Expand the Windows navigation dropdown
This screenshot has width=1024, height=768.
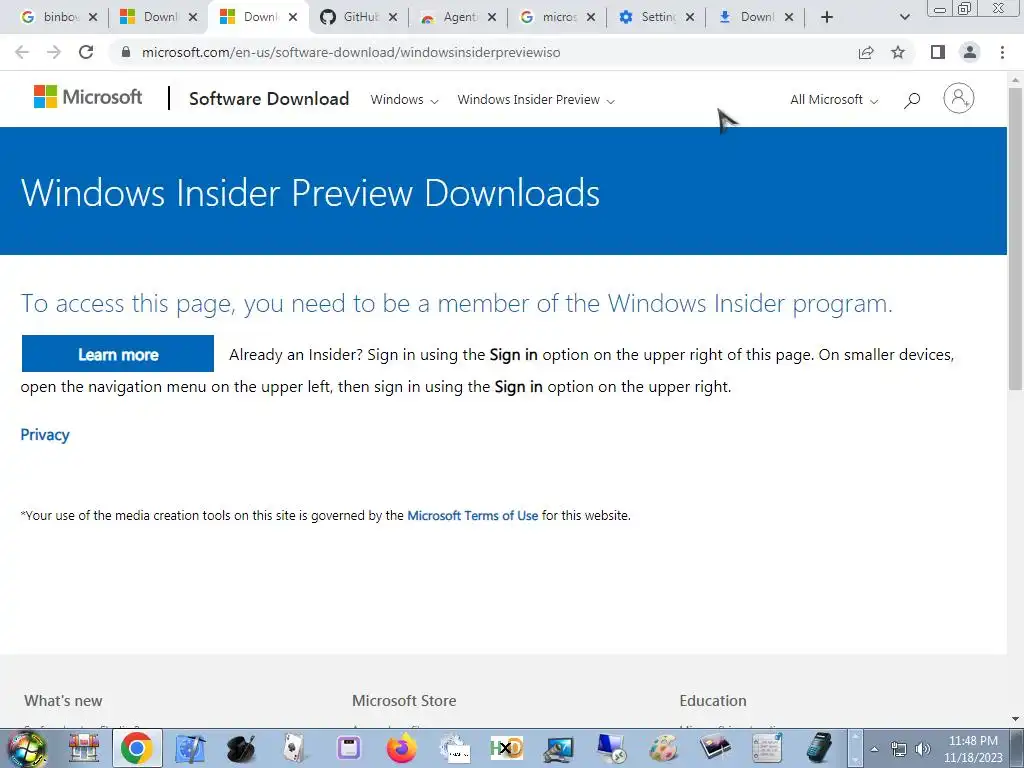pyautogui.click(x=404, y=100)
